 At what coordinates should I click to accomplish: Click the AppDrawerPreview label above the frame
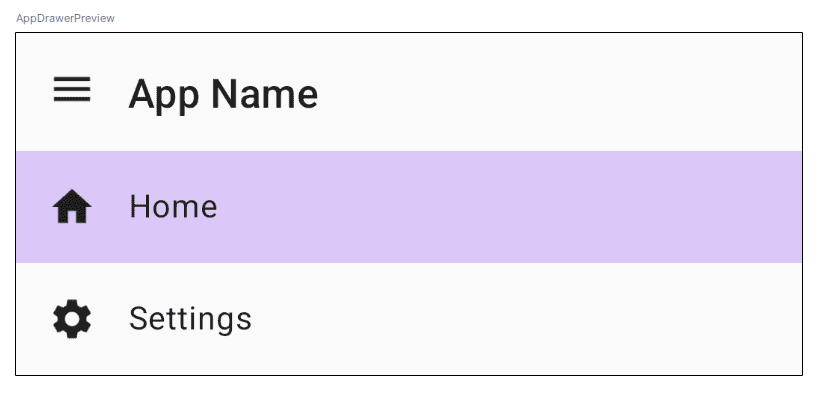pos(65,19)
